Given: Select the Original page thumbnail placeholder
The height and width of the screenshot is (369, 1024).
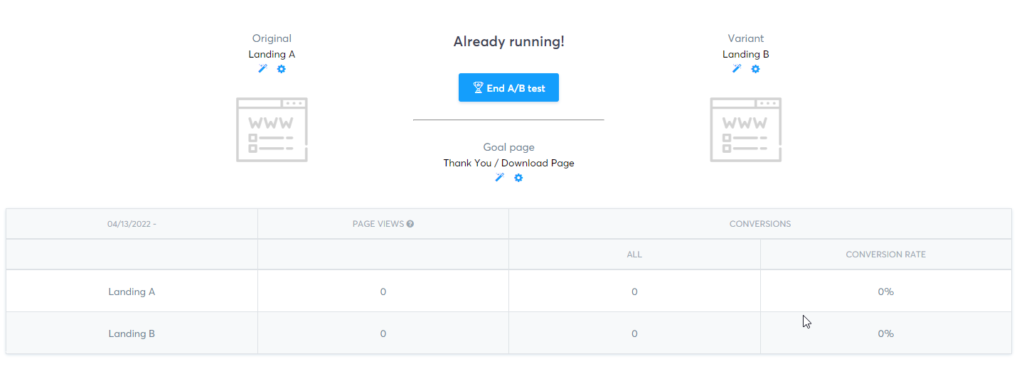Looking at the screenshot, I should (x=272, y=129).
